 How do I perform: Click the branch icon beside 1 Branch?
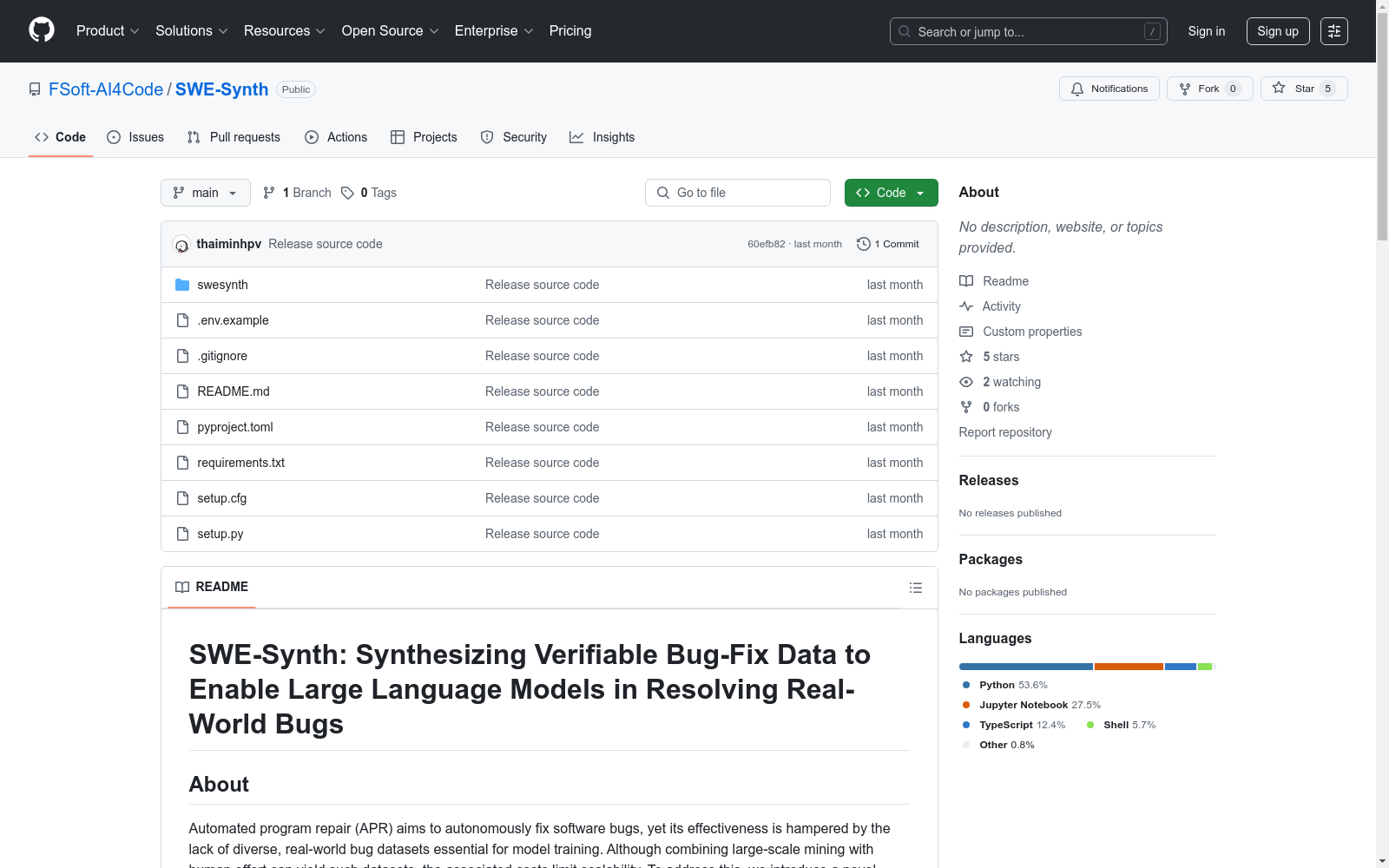pos(269,193)
